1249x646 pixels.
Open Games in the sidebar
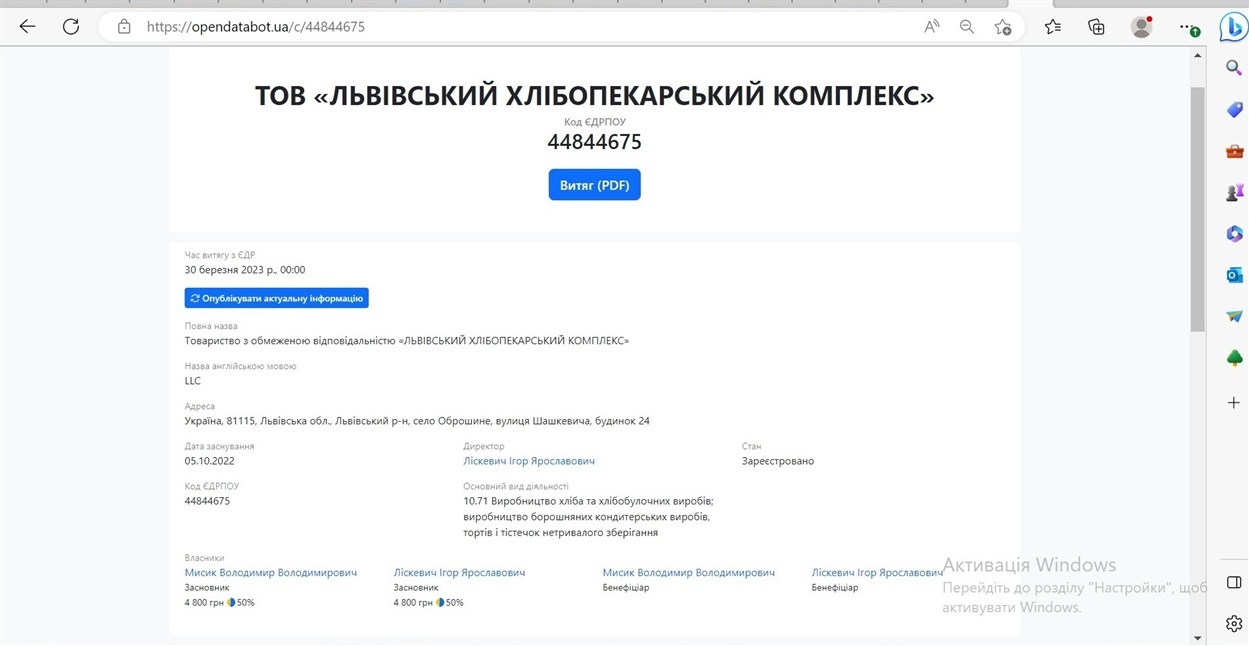tap(1234, 192)
